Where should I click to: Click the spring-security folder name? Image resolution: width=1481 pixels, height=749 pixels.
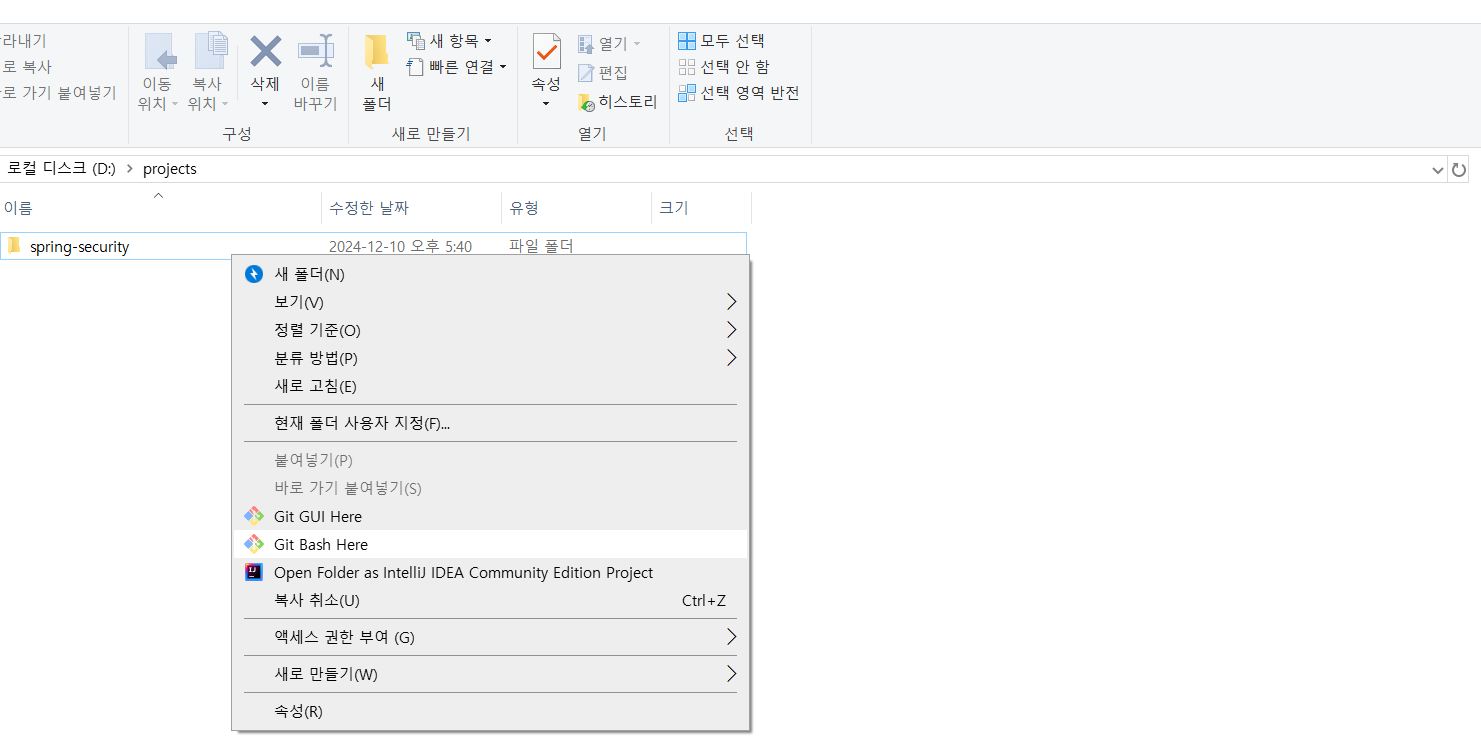[80, 246]
